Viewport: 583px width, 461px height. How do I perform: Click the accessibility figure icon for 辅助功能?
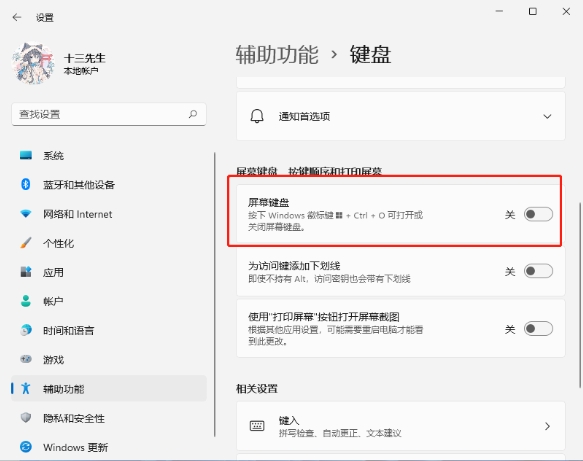pyautogui.click(x=26, y=388)
